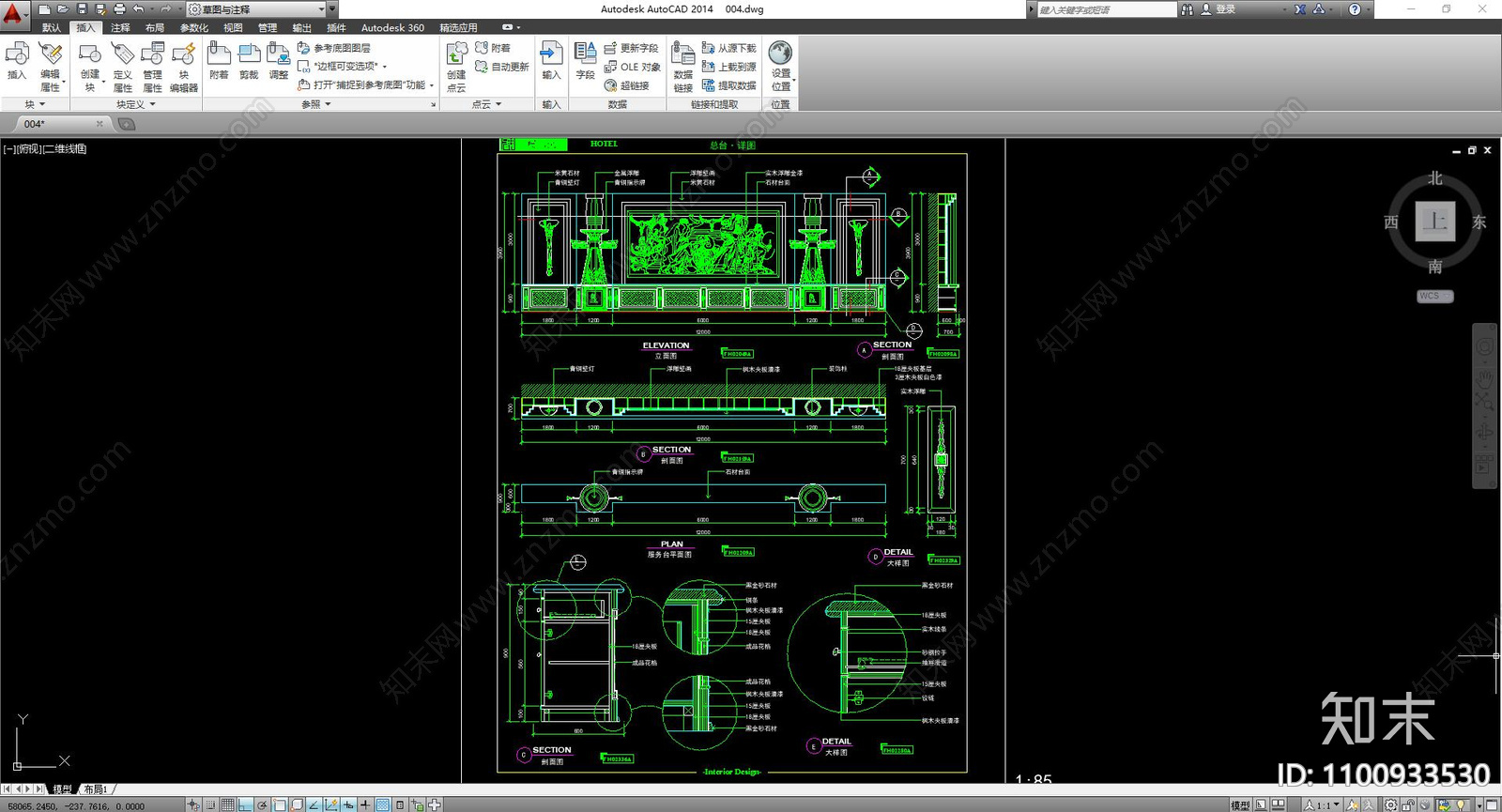Click the 字段 (Field) icon
1502x812 pixels.
pyautogui.click(x=585, y=62)
